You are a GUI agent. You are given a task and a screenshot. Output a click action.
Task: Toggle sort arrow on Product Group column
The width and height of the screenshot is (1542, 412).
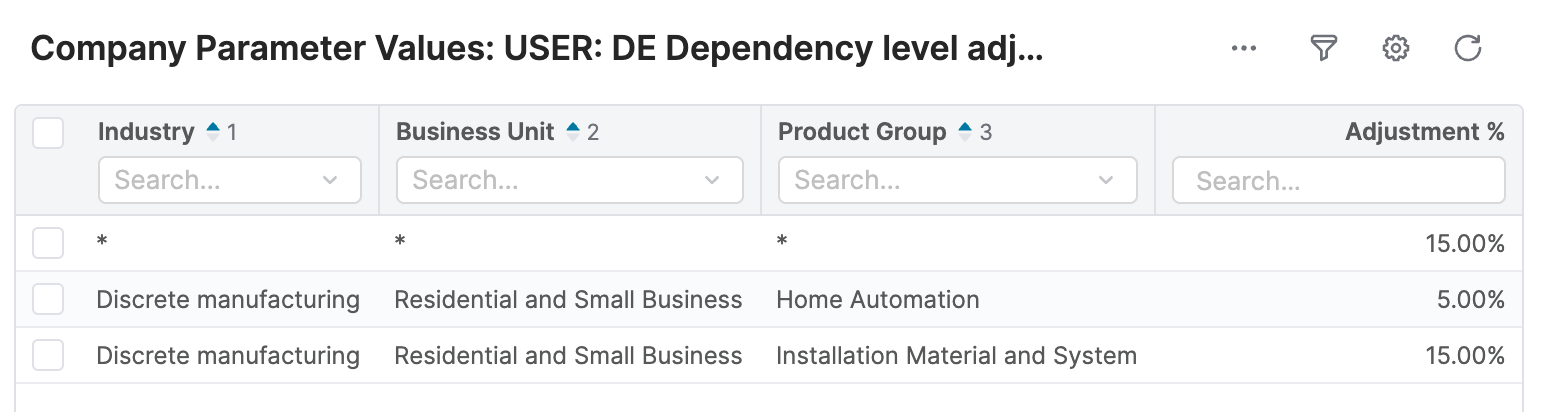pos(965,132)
